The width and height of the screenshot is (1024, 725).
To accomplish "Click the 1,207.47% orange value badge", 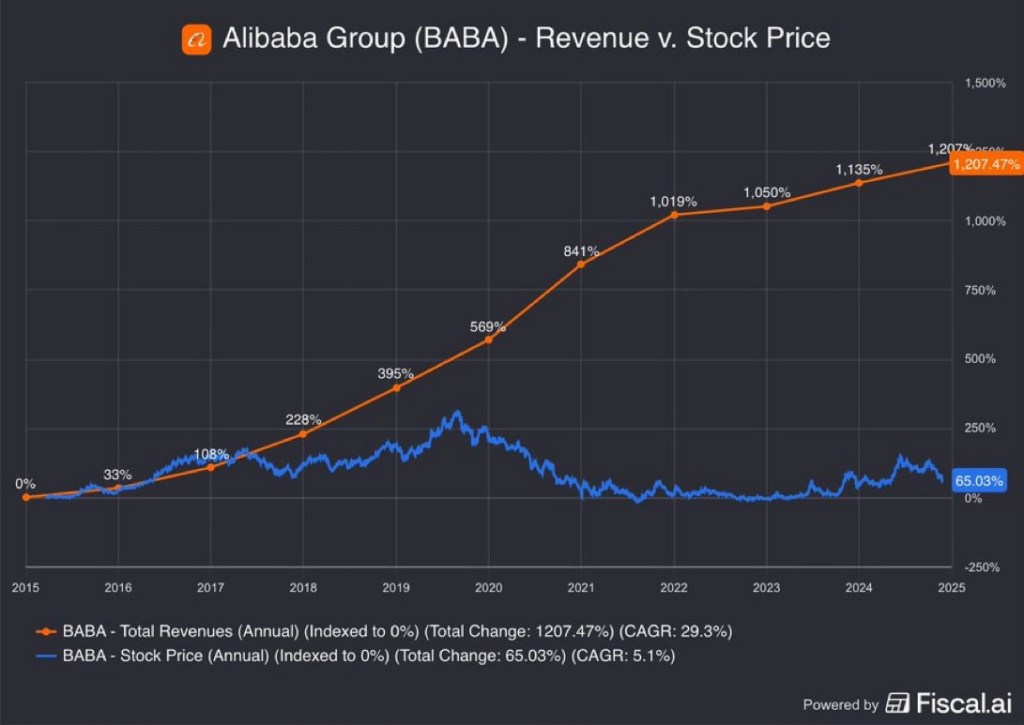I will pyautogui.click(x=986, y=163).
